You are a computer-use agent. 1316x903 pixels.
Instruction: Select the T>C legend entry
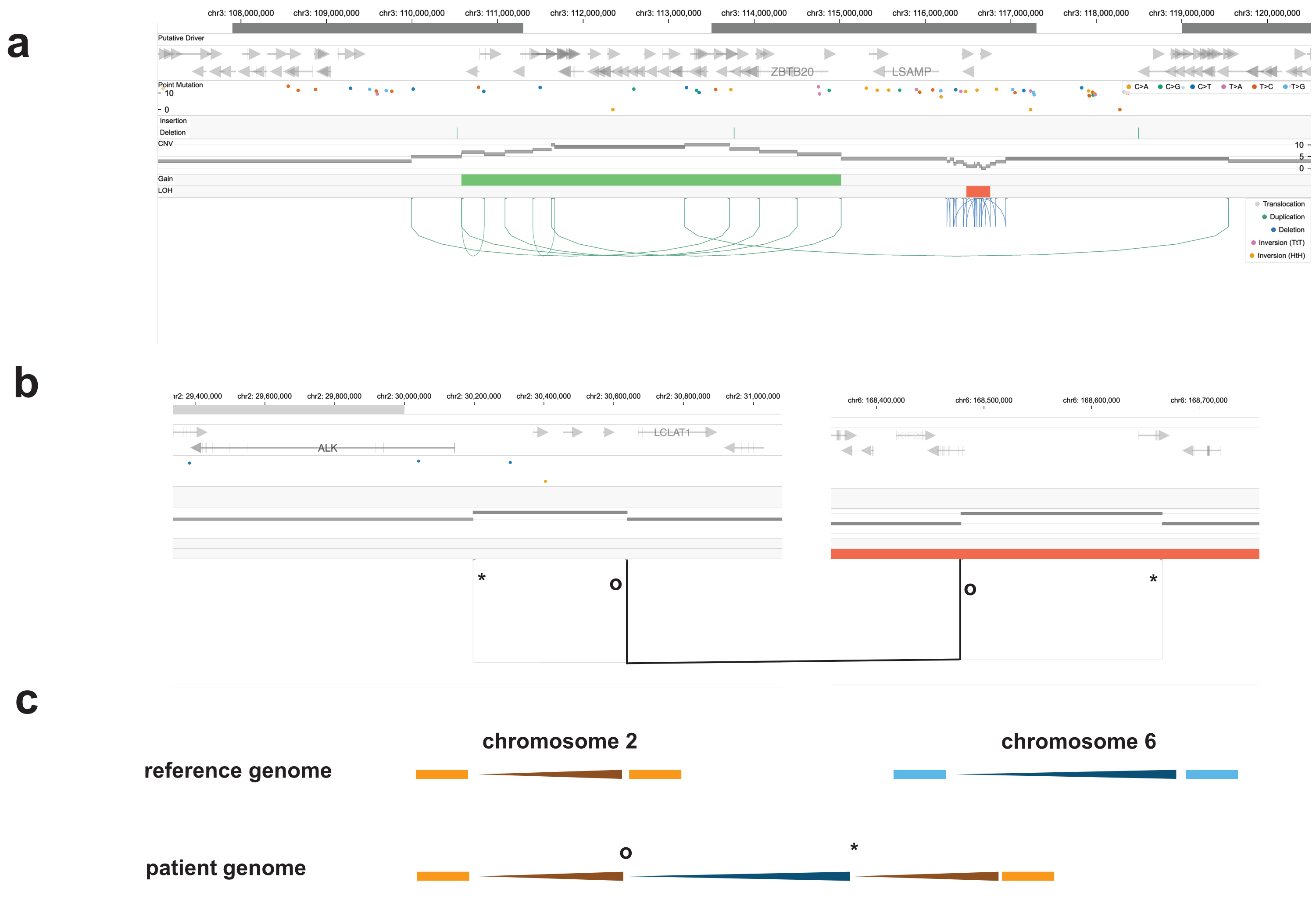click(1262, 87)
